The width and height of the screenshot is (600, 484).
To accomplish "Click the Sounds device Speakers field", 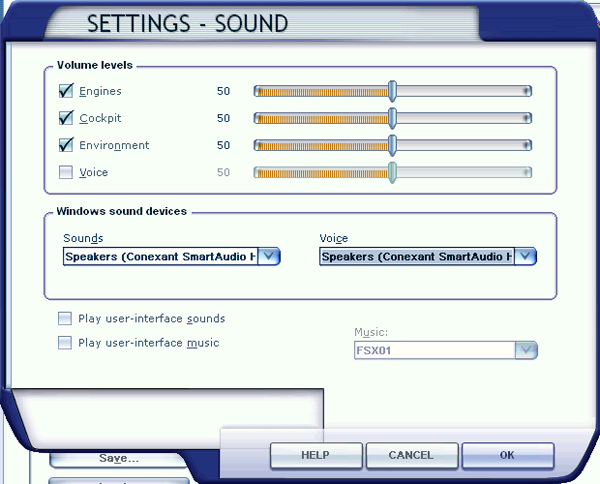I will 161,256.
